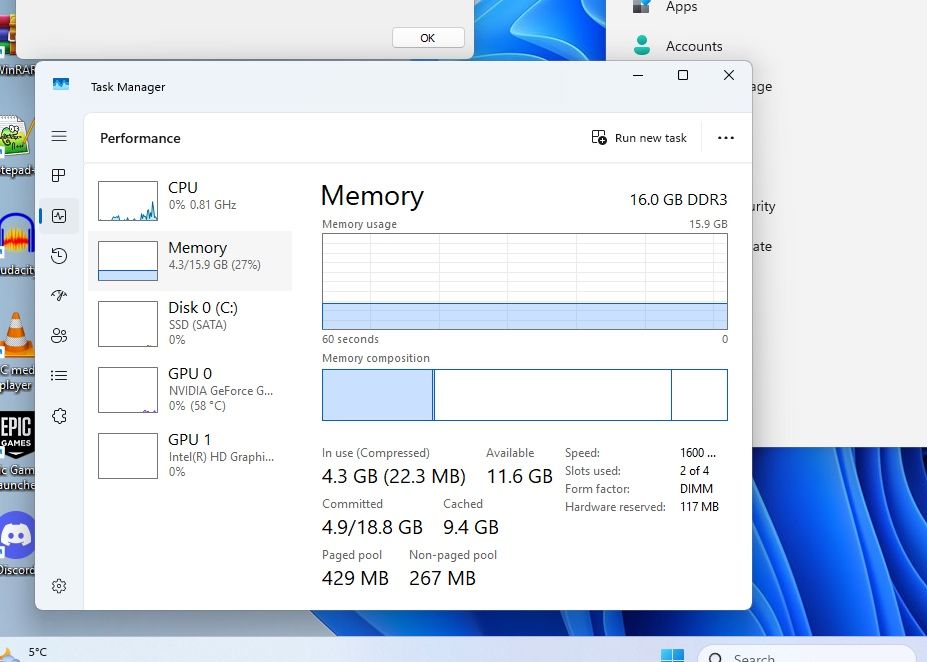Click the standby section of memory composition bar
927x662 pixels.
click(x=553, y=395)
